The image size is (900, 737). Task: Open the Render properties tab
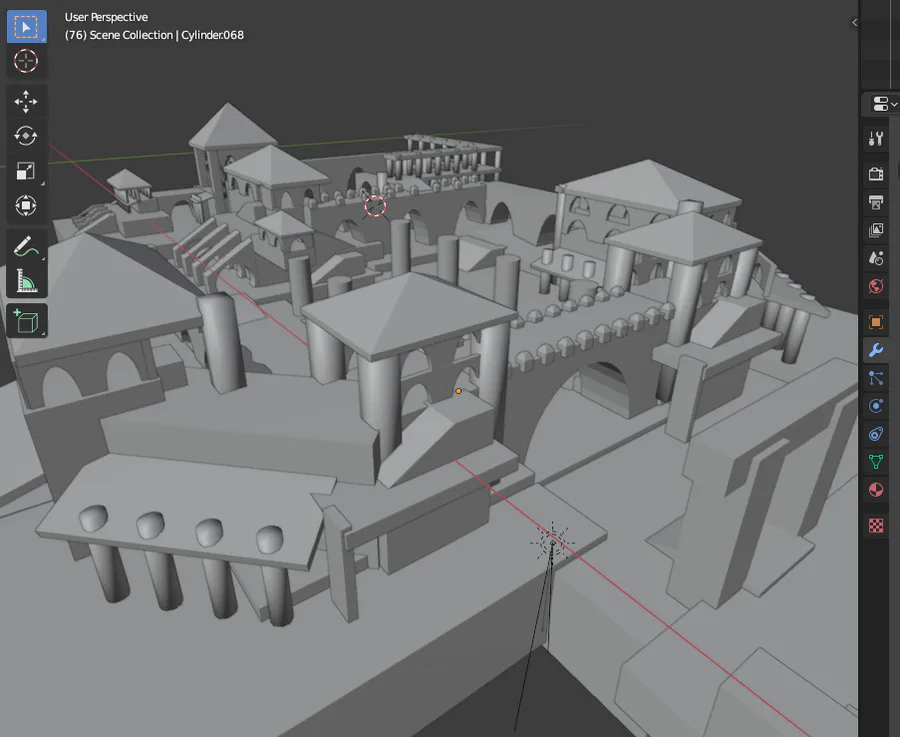pyautogui.click(x=876, y=173)
